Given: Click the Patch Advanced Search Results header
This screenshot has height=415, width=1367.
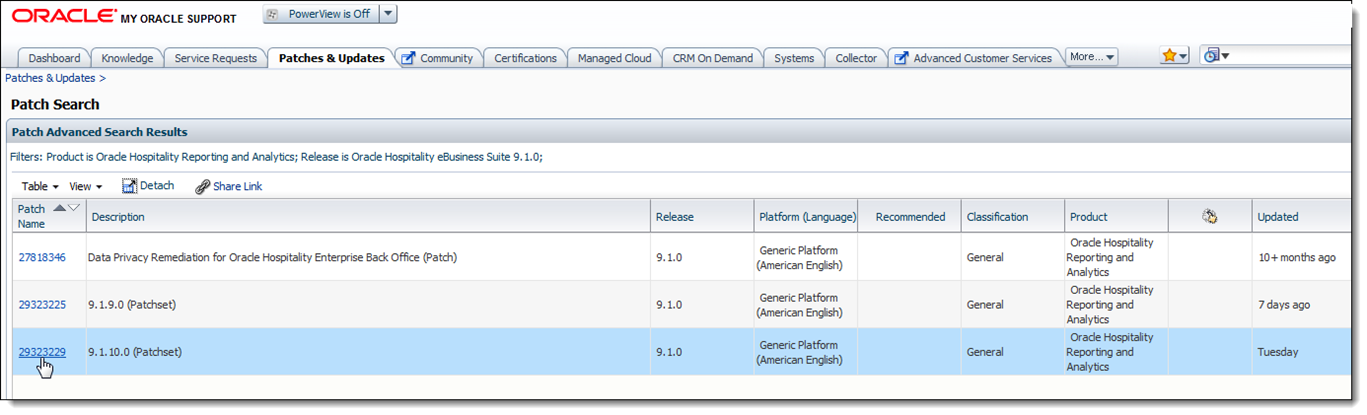Looking at the screenshot, I should 100,132.
